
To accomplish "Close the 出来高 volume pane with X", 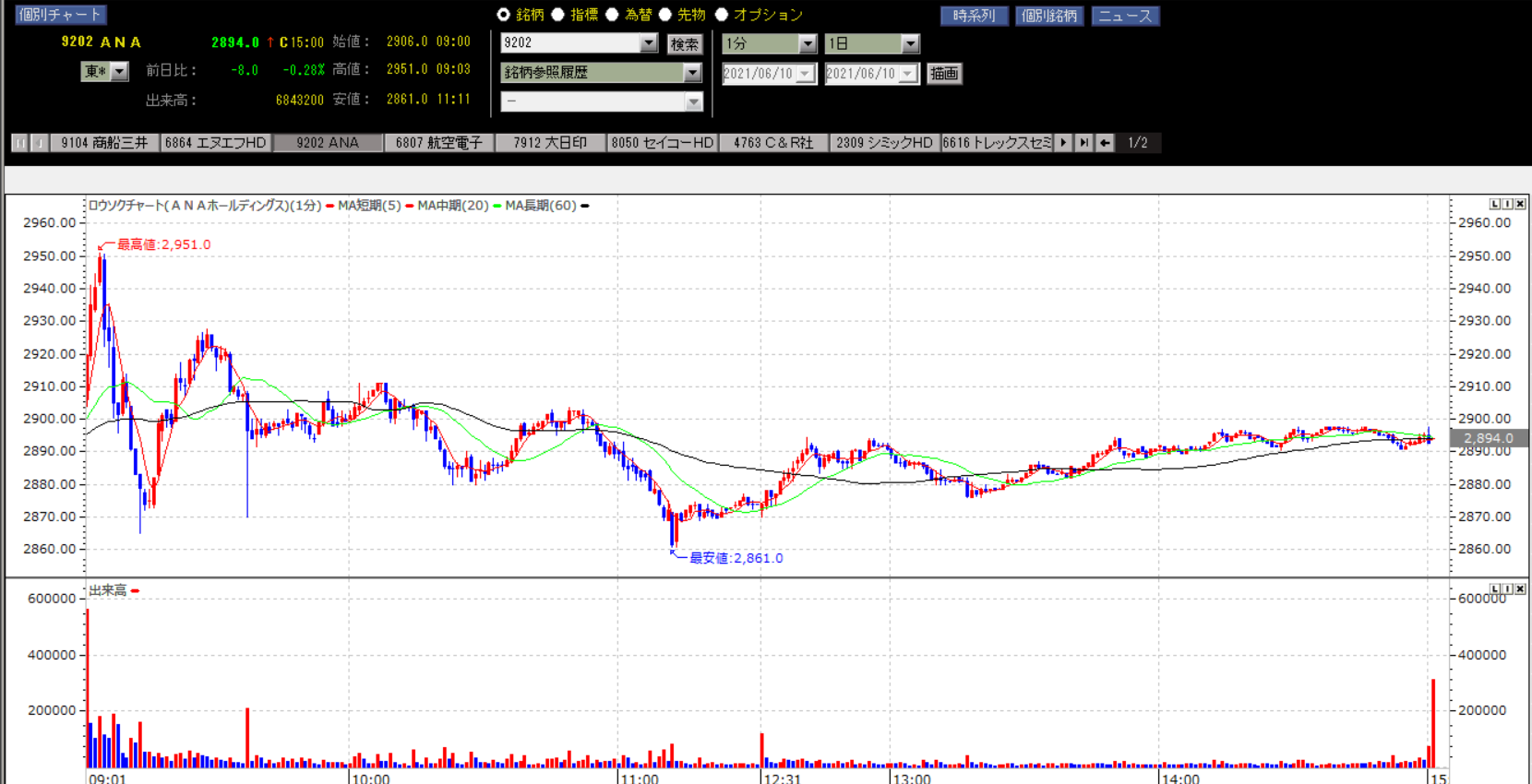I will click(x=1520, y=588).
